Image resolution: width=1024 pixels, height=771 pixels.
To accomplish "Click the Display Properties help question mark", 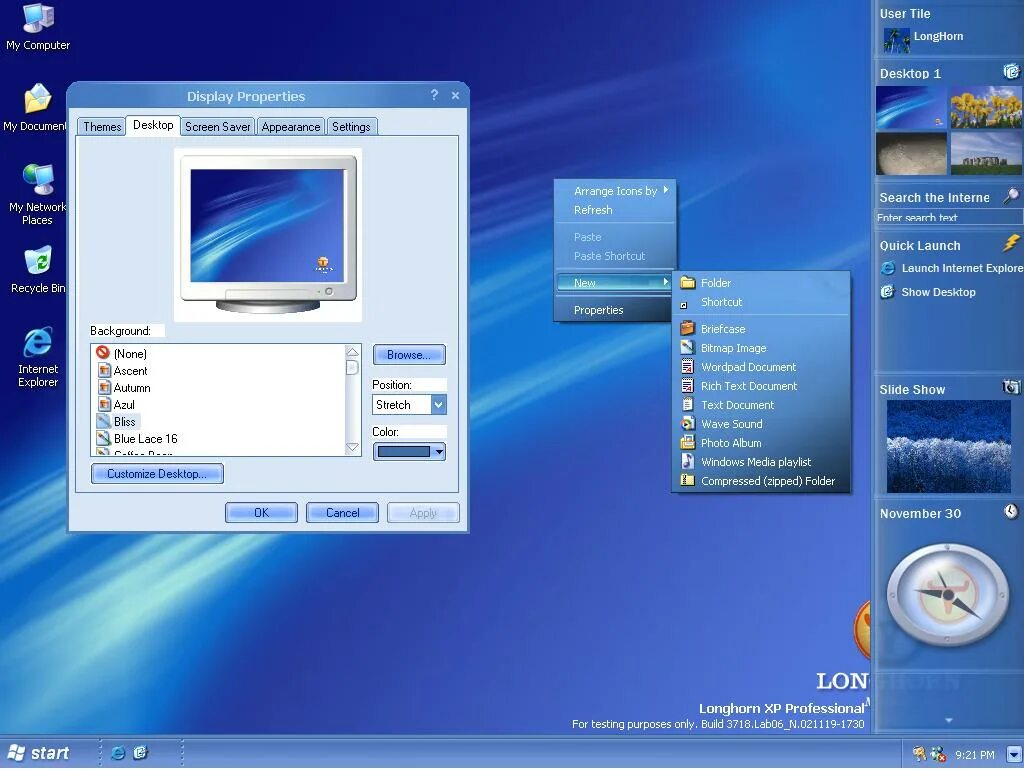I will [x=434, y=95].
